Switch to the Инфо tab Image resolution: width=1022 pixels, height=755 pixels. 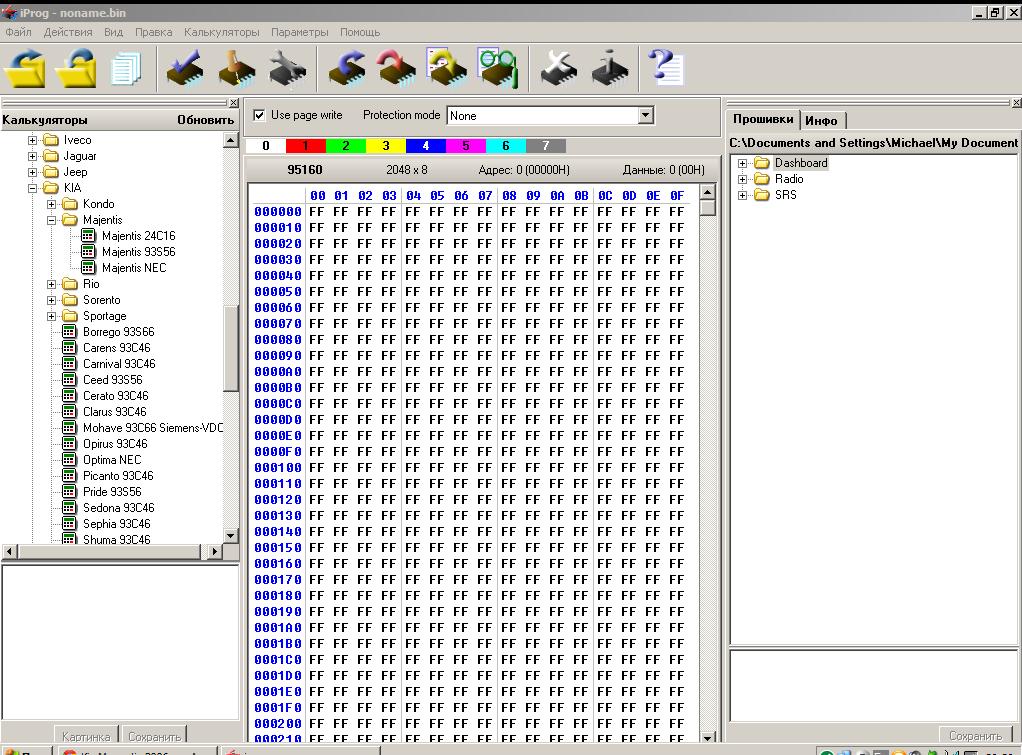pyautogui.click(x=821, y=120)
